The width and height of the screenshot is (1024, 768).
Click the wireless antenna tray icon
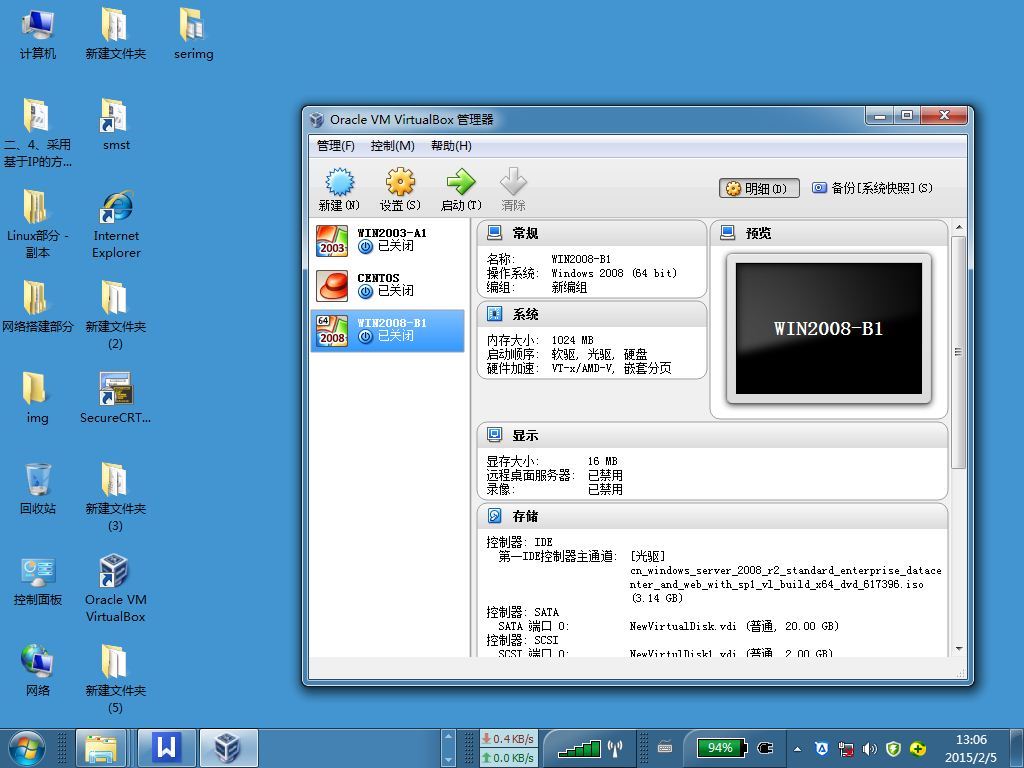[615, 748]
